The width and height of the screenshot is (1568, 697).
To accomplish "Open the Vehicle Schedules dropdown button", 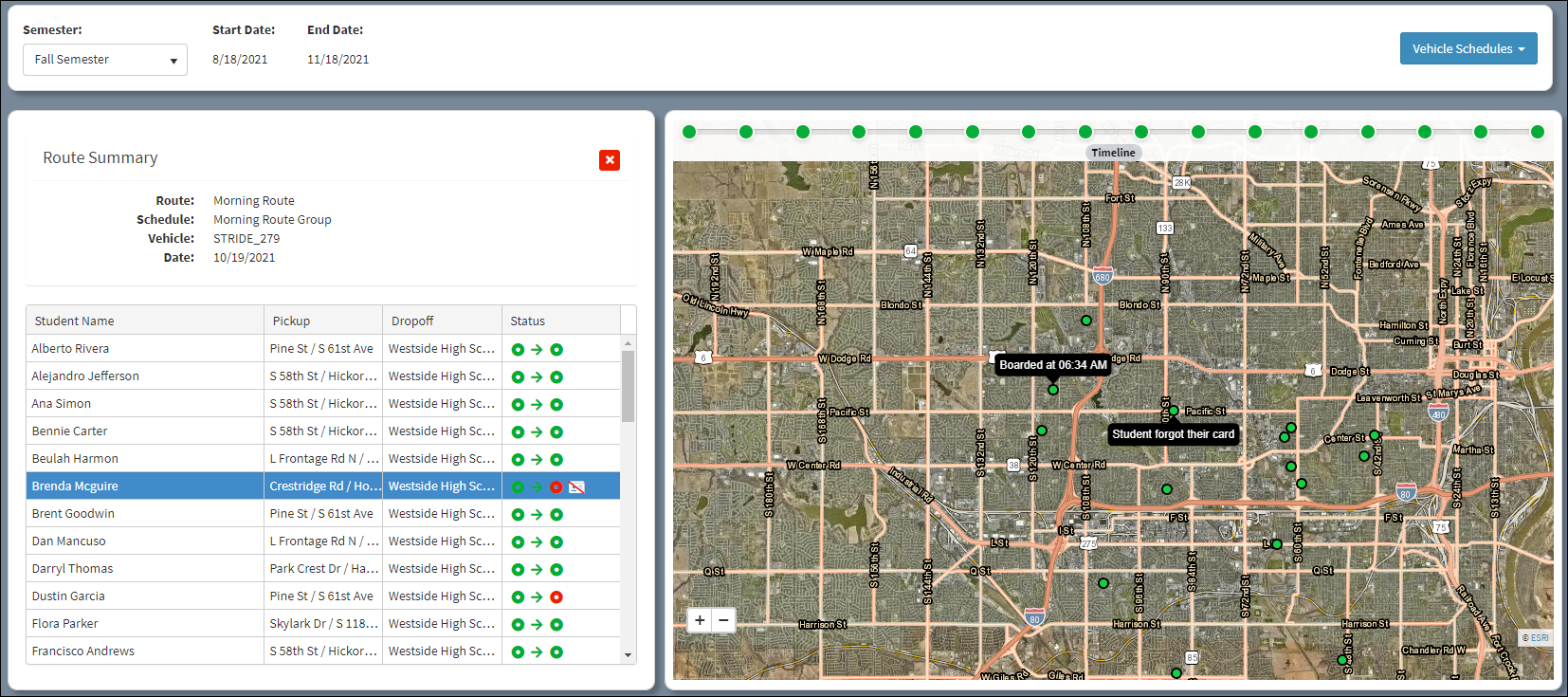I will (1468, 49).
